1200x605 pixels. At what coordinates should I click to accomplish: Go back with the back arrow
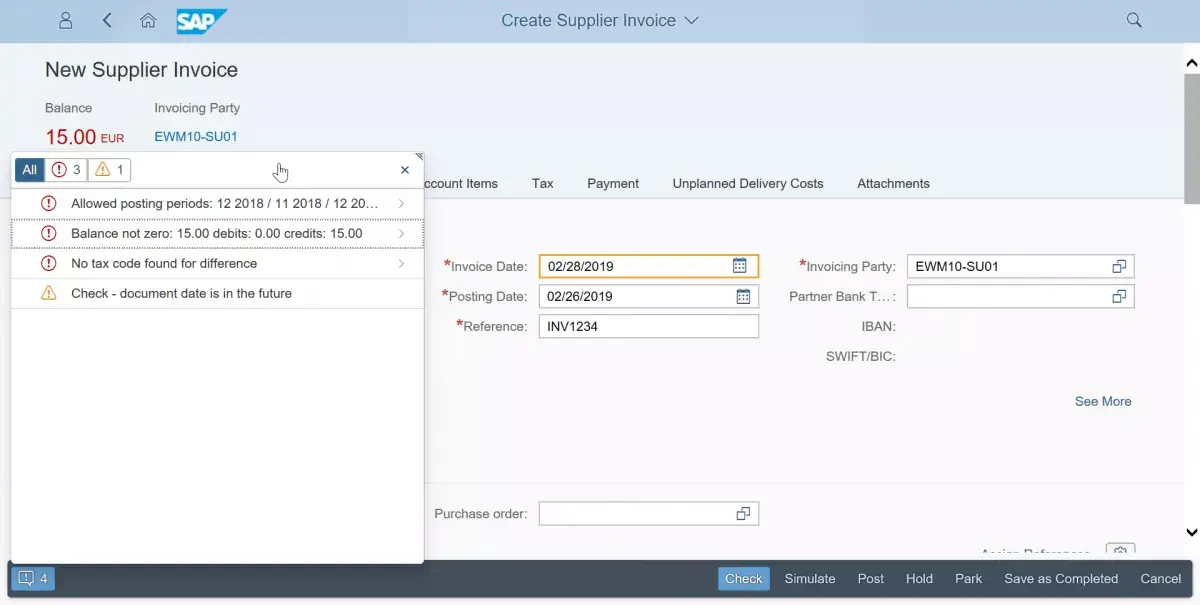[107, 20]
